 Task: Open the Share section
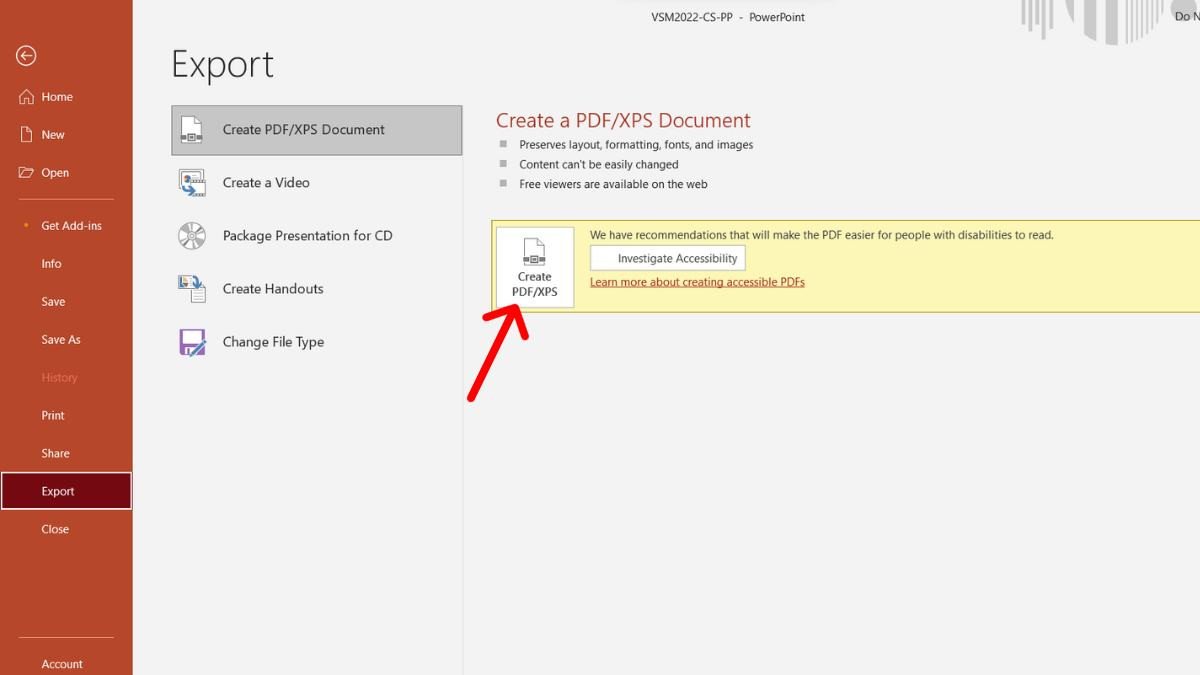coord(54,453)
